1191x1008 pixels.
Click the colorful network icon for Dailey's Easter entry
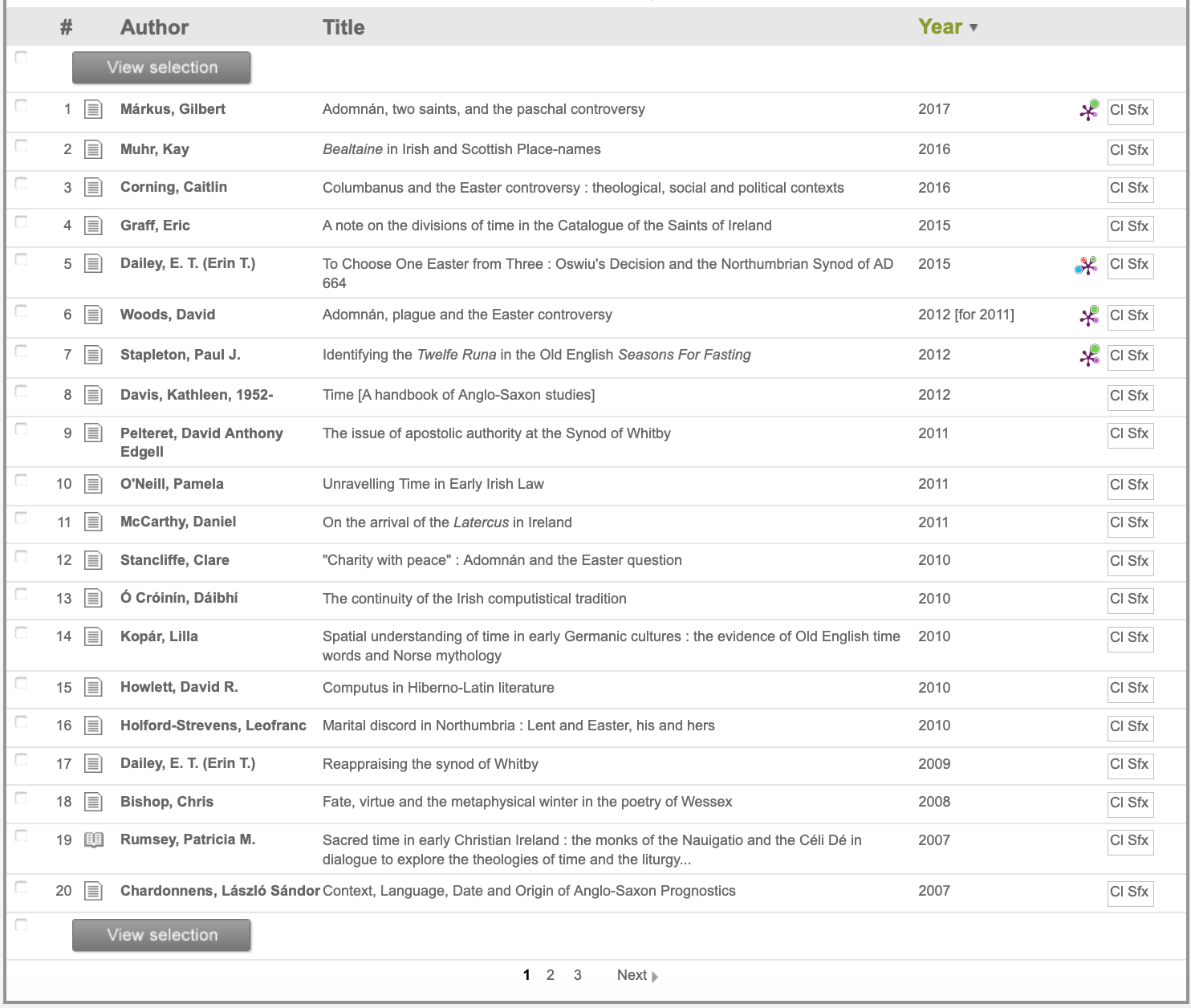click(1086, 265)
